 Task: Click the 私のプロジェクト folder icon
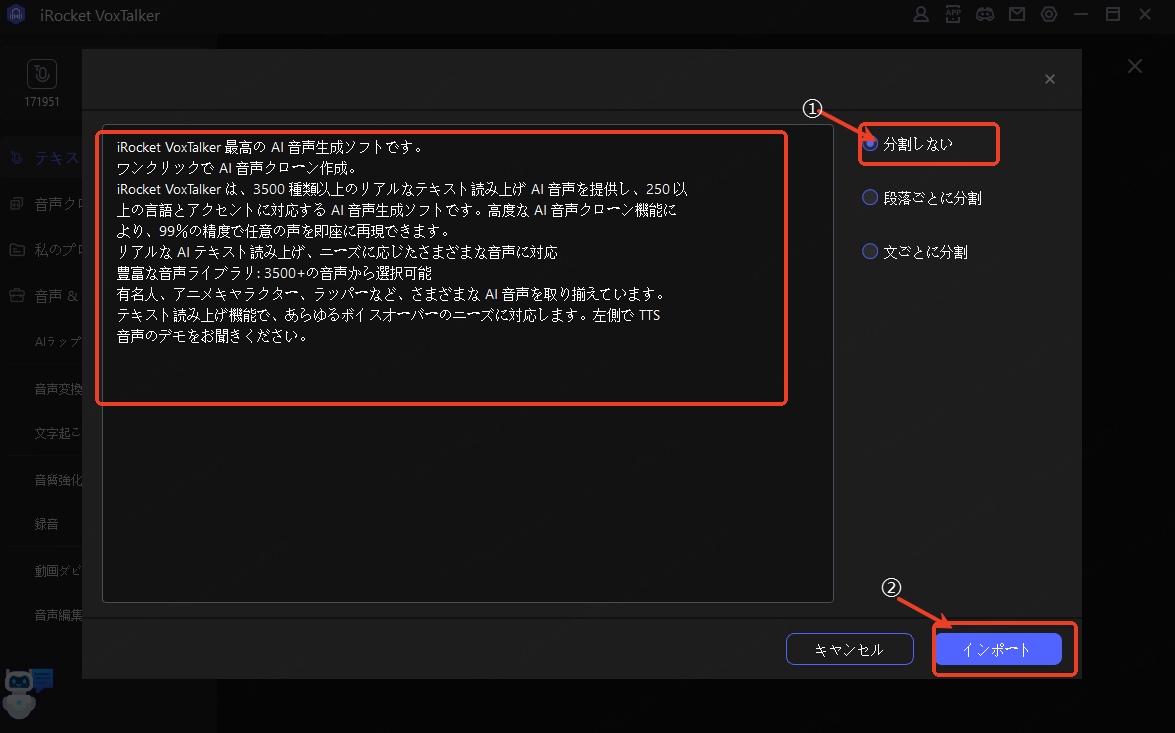pos(16,250)
